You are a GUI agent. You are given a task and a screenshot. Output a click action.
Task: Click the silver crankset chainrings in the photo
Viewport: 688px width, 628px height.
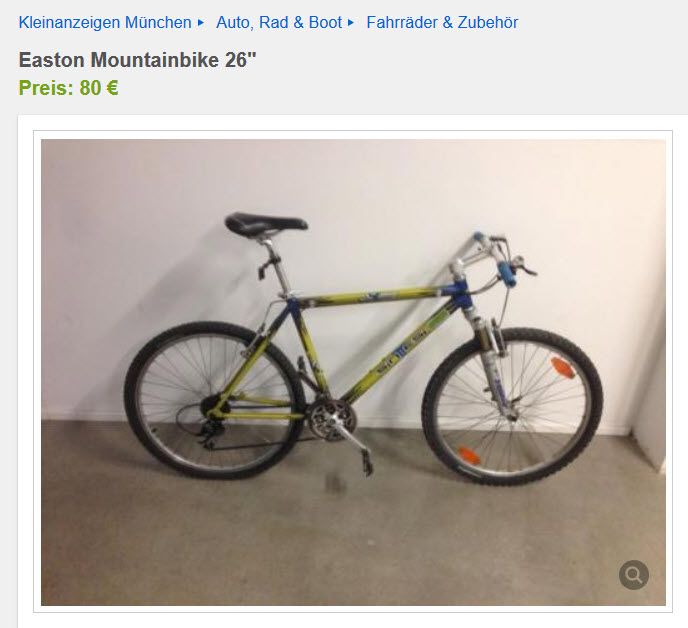[331, 419]
